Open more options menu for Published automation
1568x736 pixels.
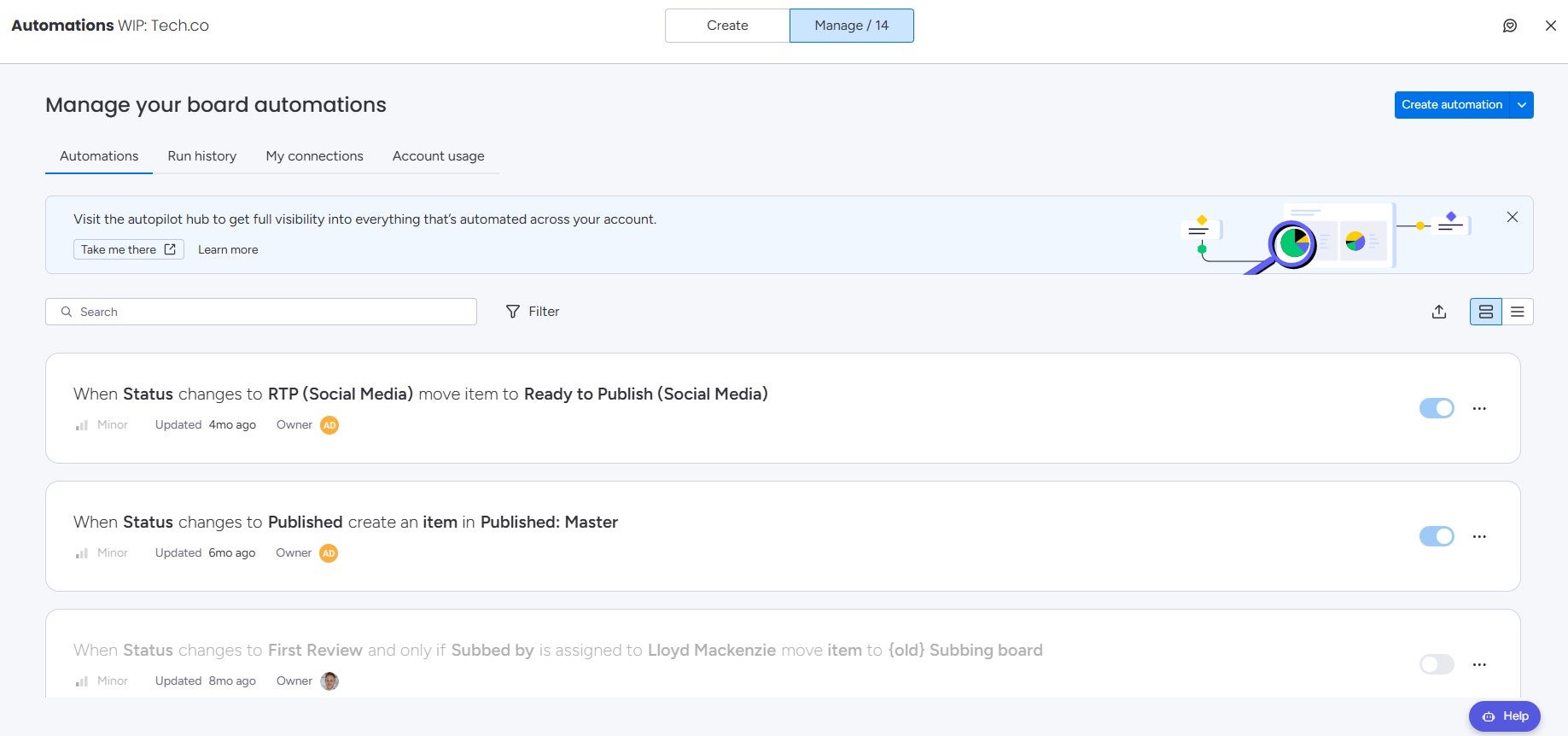click(1479, 536)
